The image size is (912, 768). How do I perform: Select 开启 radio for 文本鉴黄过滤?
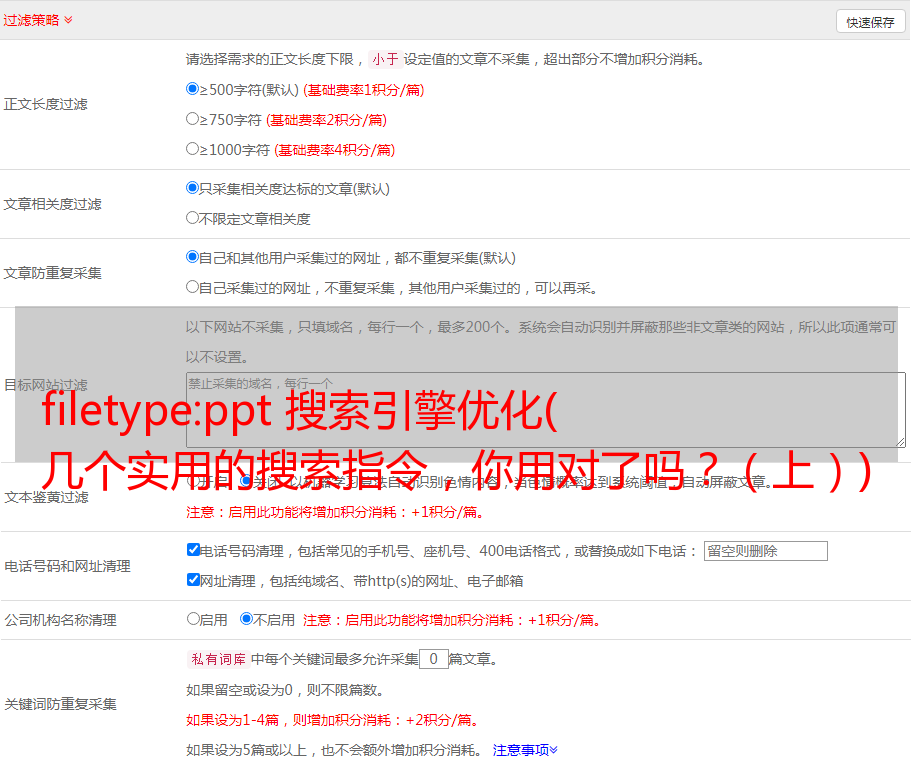pos(193,481)
